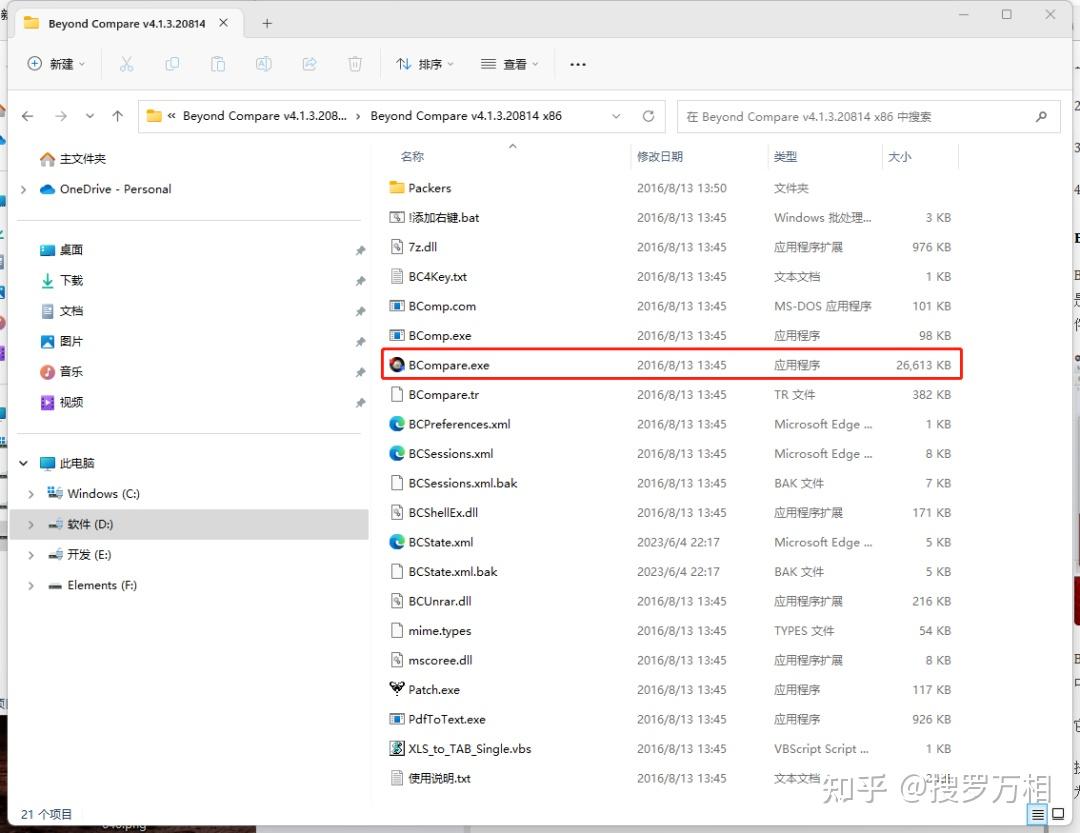Unpin 音乐 from the quick access sidebar
Viewport: 1080px width, 833px height.
pyautogui.click(x=361, y=371)
